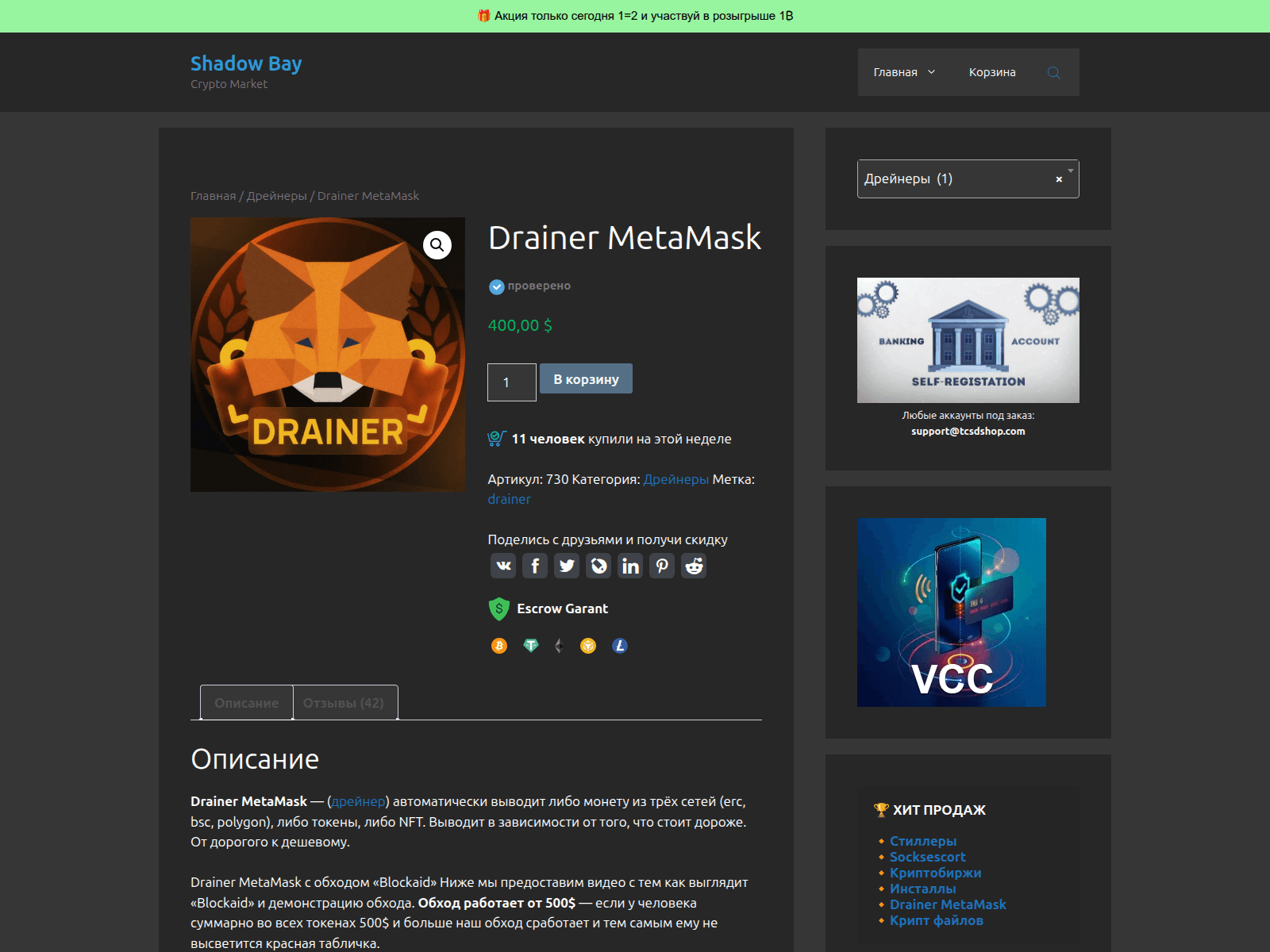The image size is (1270, 952).
Task: Share on LiveJournal icon
Action: pos(598,566)
